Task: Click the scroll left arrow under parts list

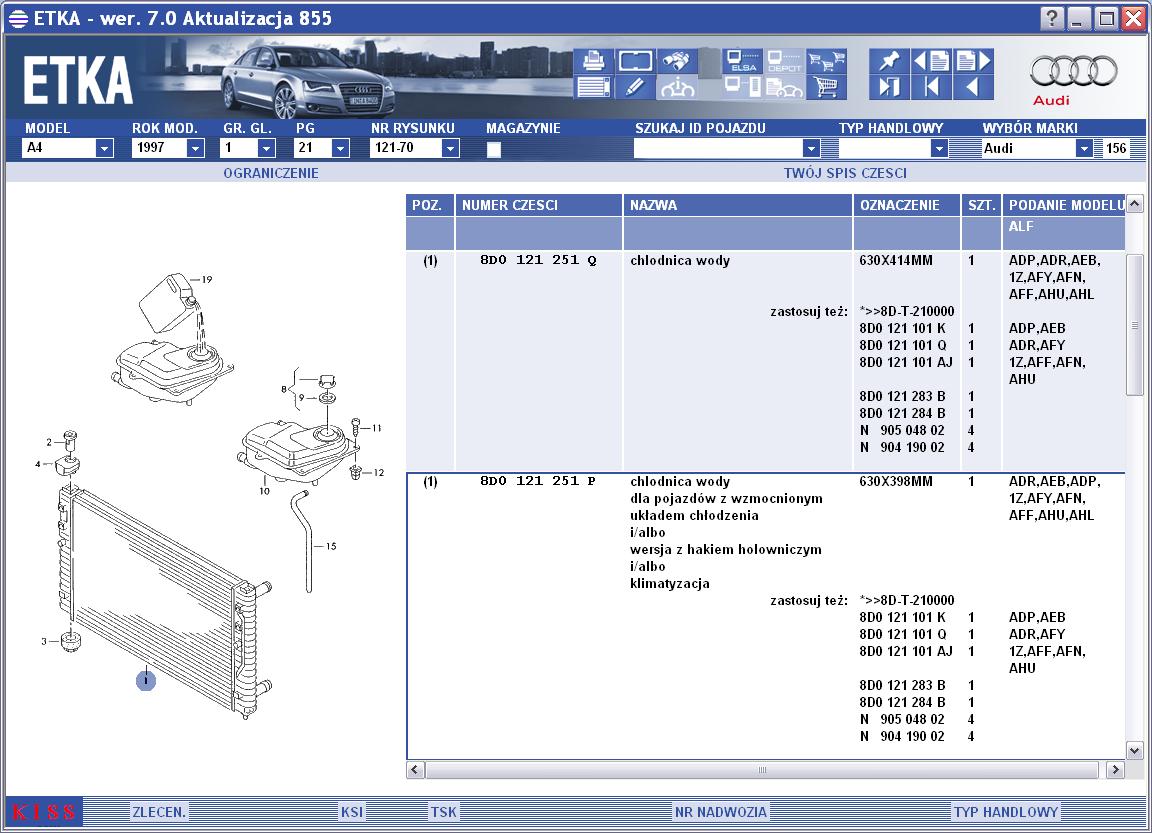Action: (x=415, y=770)
